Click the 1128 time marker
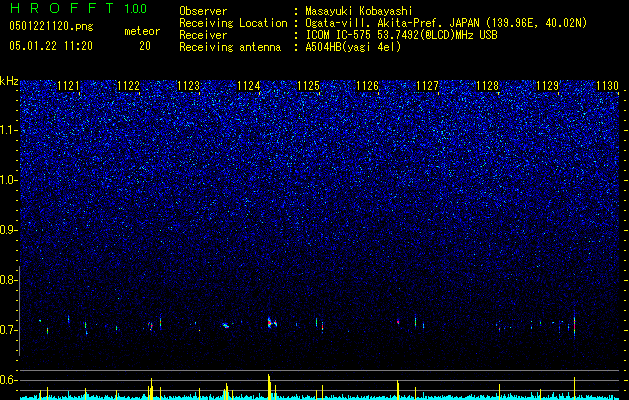 [x=487, y=86]
